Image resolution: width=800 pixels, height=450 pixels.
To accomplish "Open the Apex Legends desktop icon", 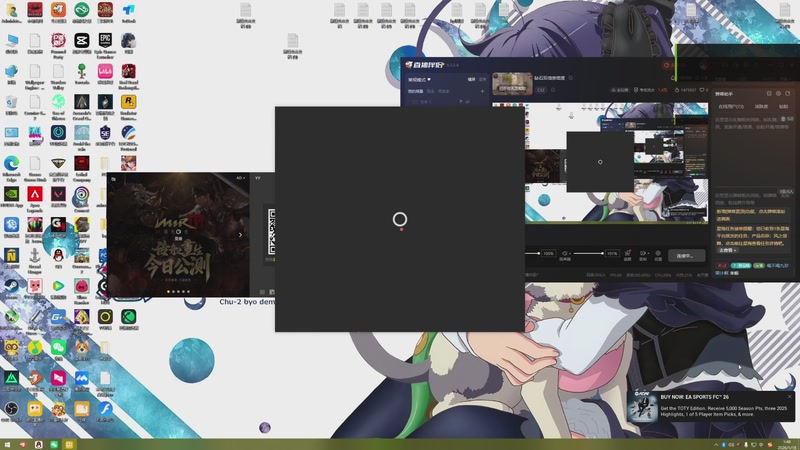I will 35,194.
